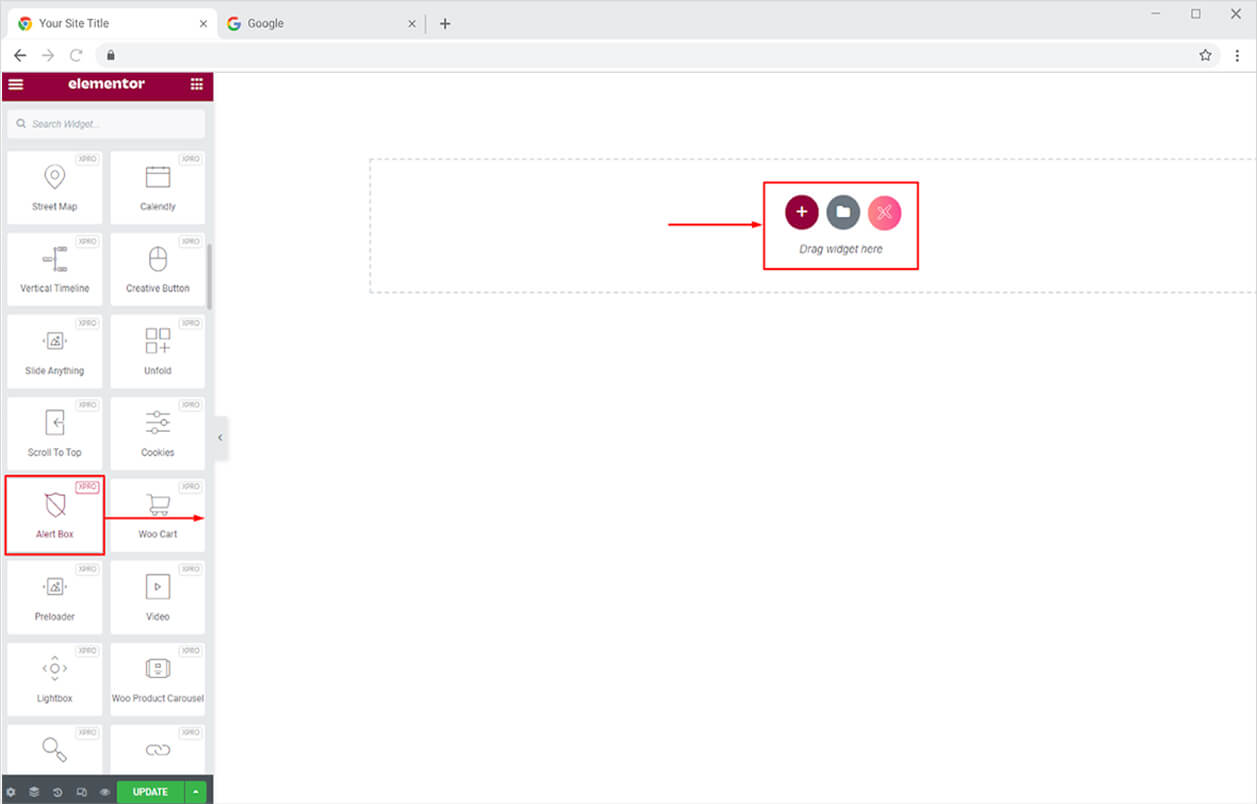Open the template library folder button
The height and width of the screenshot is (804, 1257).
(842, 212)
